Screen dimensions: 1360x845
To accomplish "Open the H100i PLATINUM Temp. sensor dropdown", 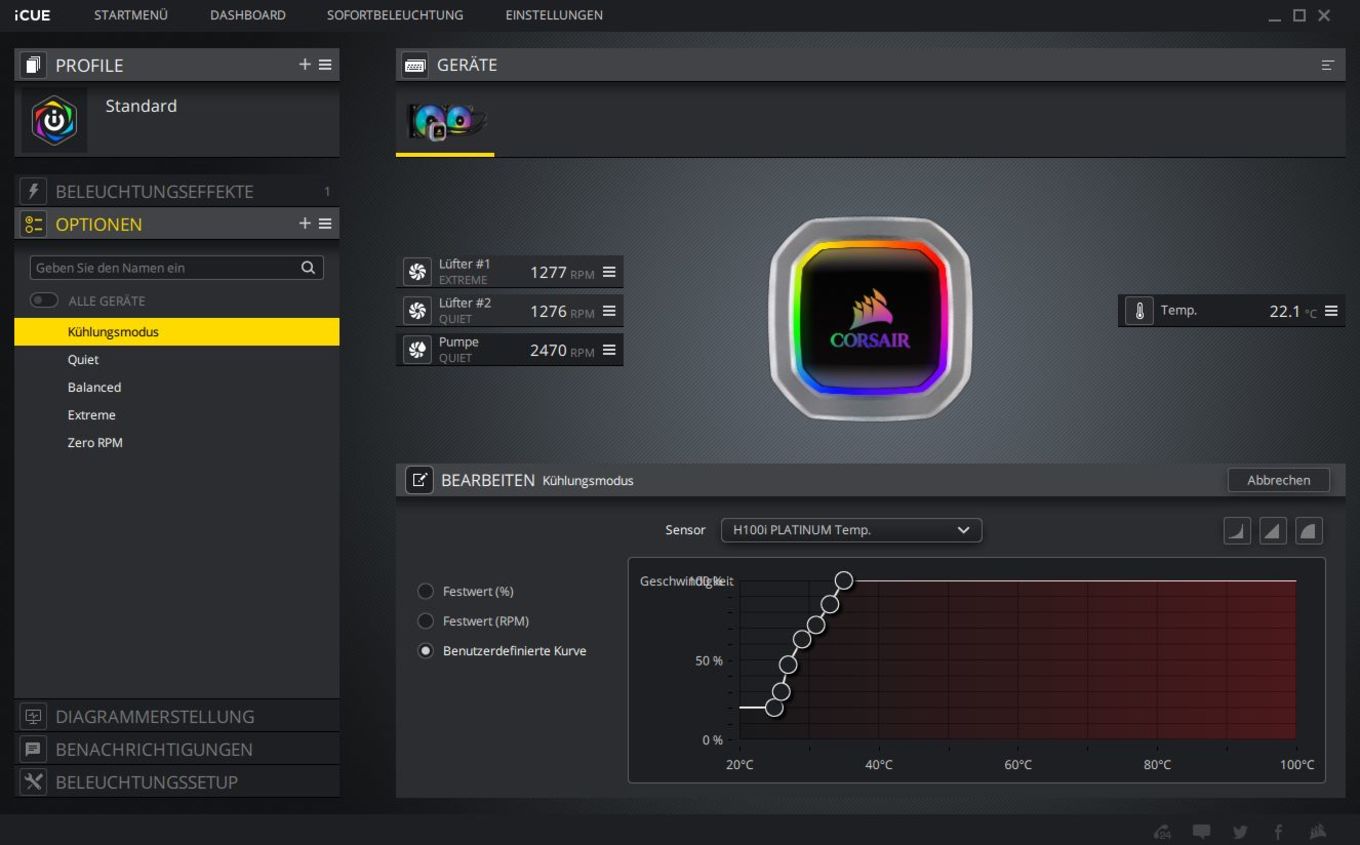I will click(x=851, y=530).
